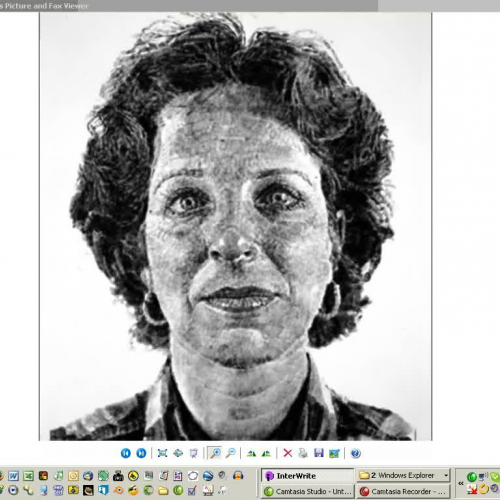
Task: Open the blue globe icon next to Audacity
Action: [x=208, y=476]
